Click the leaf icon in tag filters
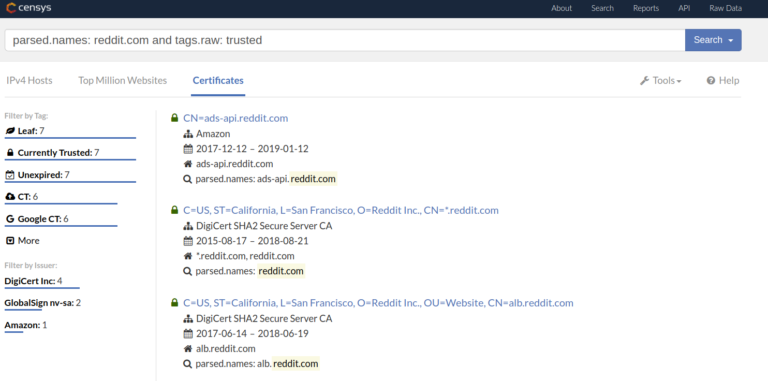The width and height of the screenshot is (768, 381). click(x=10, y=131)
